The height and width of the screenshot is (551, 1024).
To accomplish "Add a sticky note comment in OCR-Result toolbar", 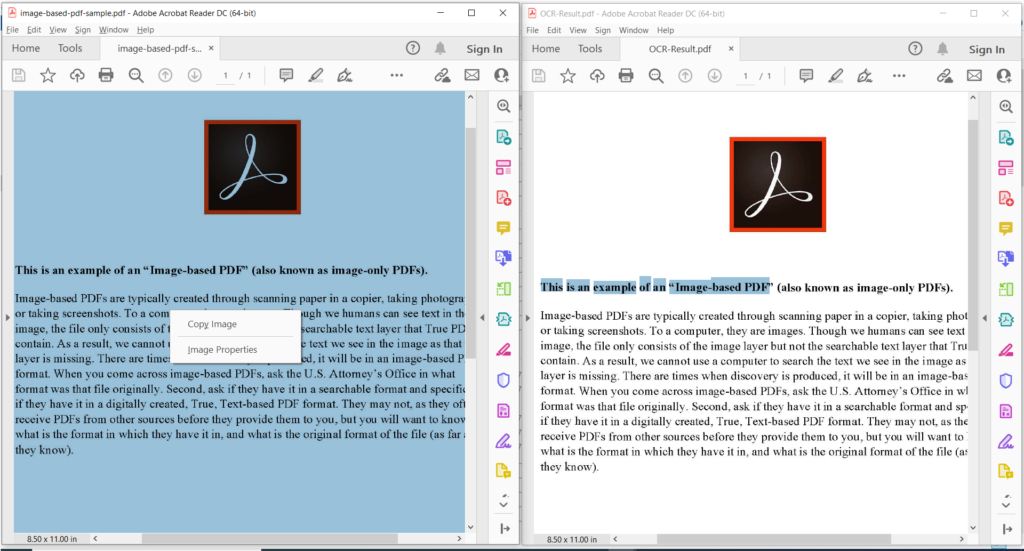I will [806, 76].
